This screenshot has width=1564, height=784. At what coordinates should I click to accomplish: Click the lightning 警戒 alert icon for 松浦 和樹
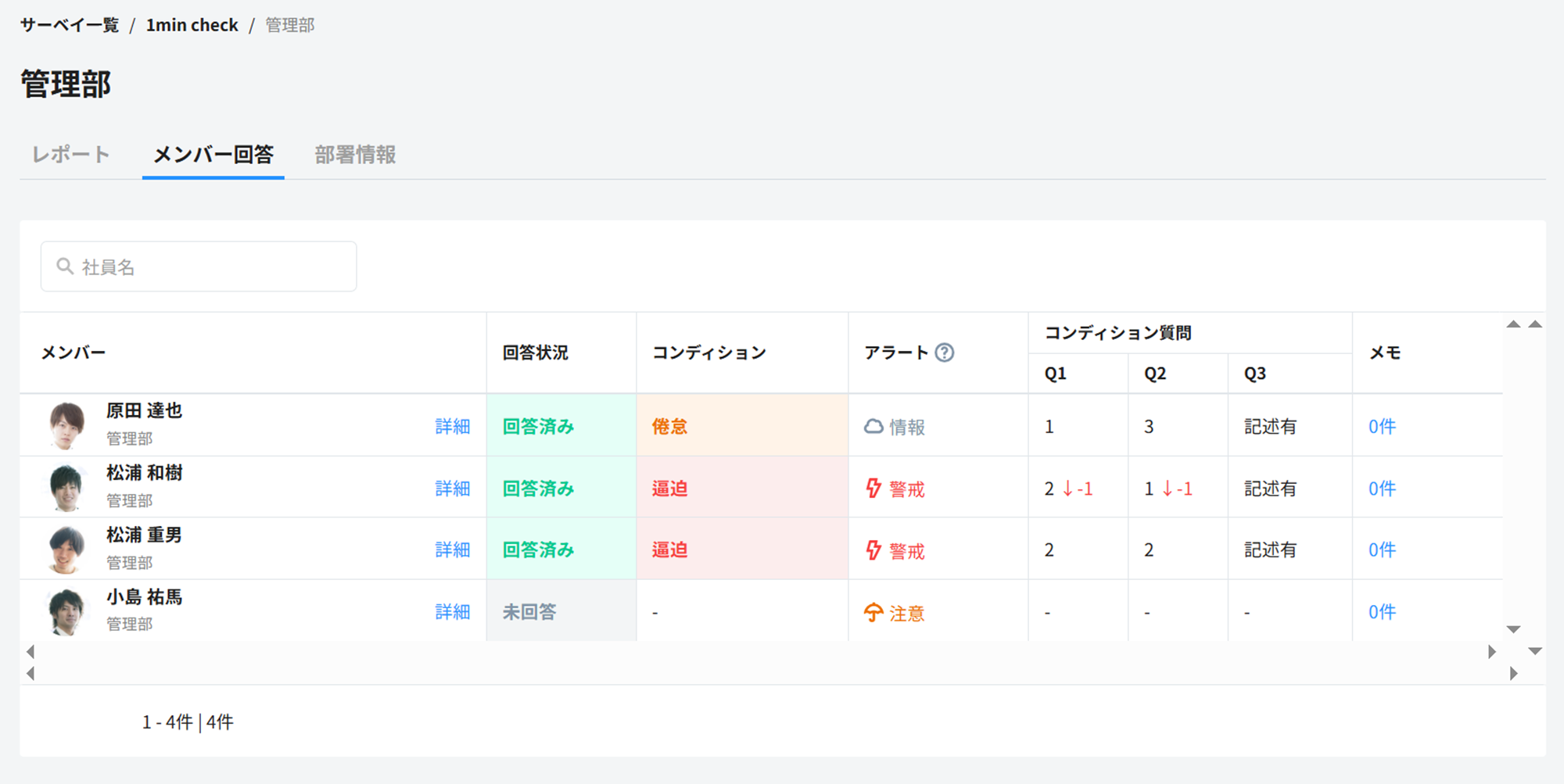tap(873, 489)
